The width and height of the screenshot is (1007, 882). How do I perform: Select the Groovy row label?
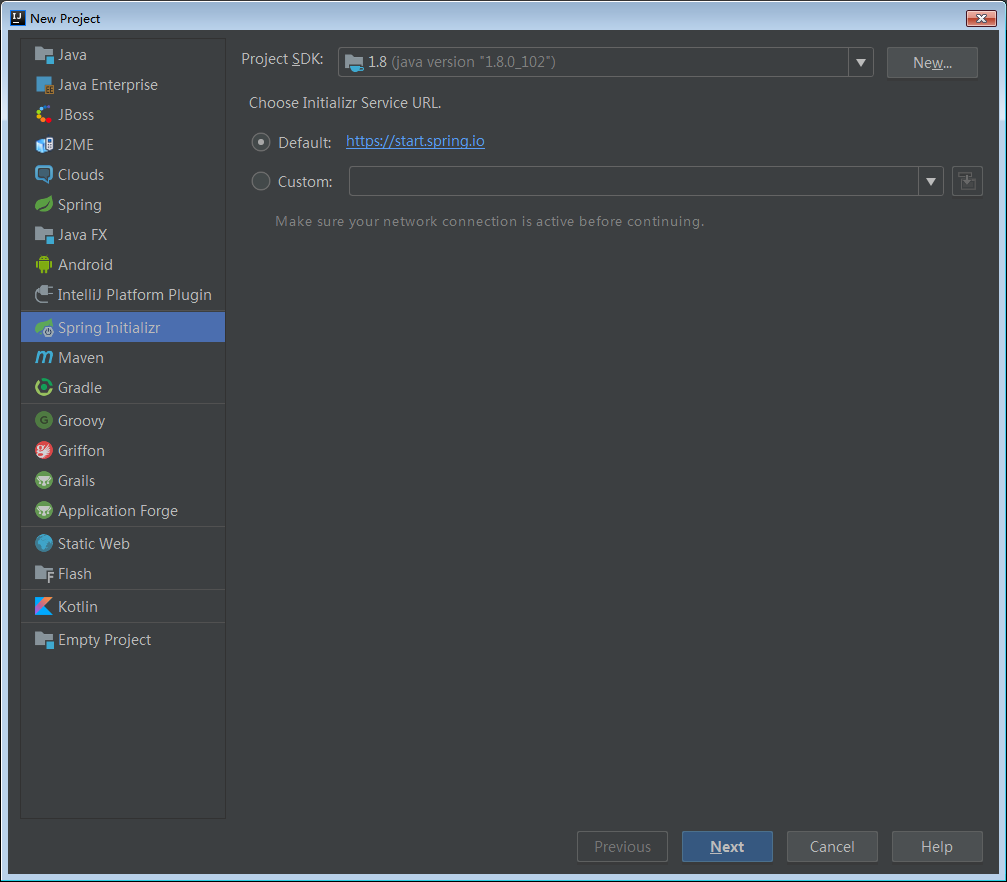(x=82, y=421)
